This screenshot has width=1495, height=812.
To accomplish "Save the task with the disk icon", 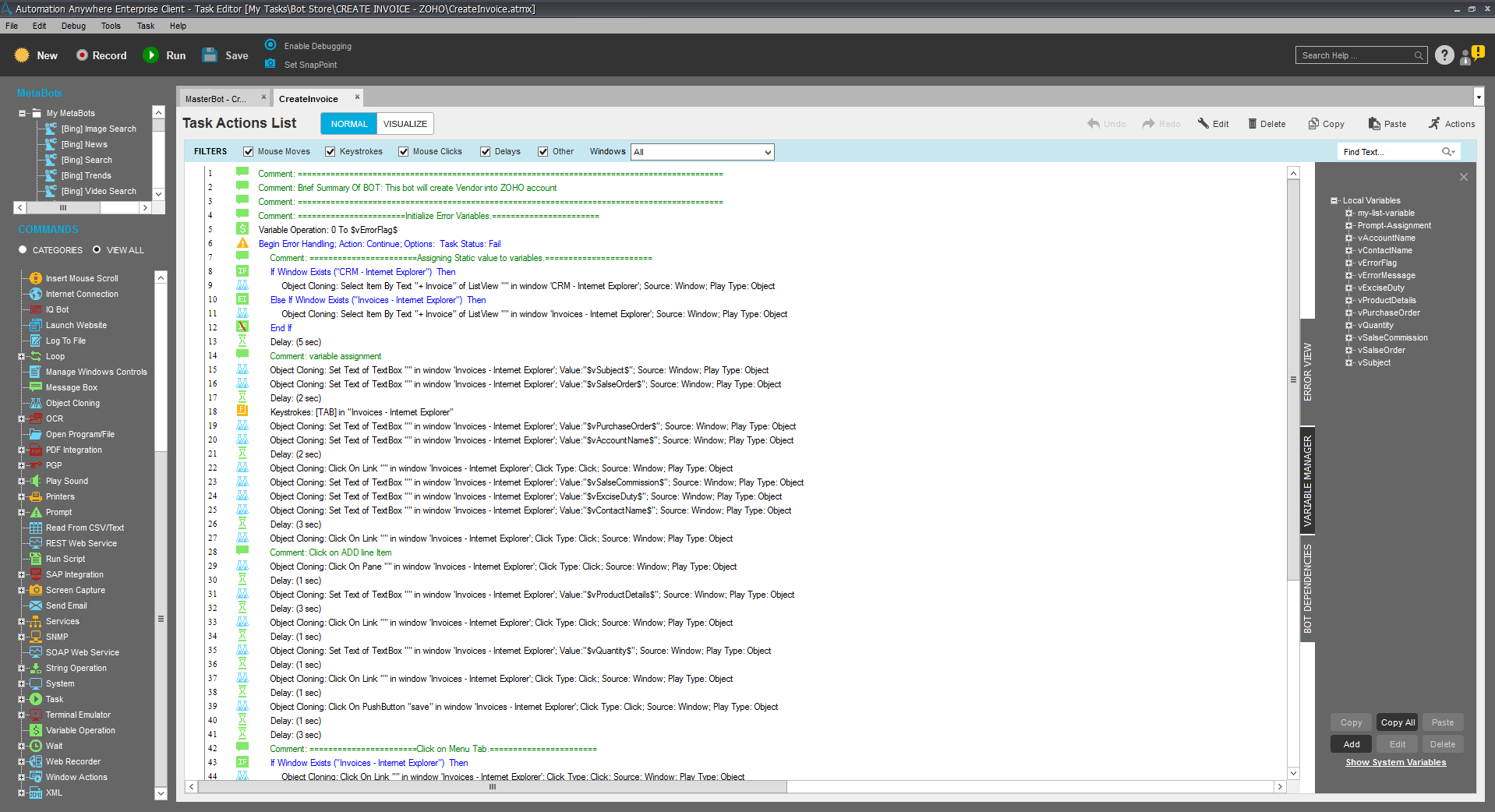I will 210,55.
